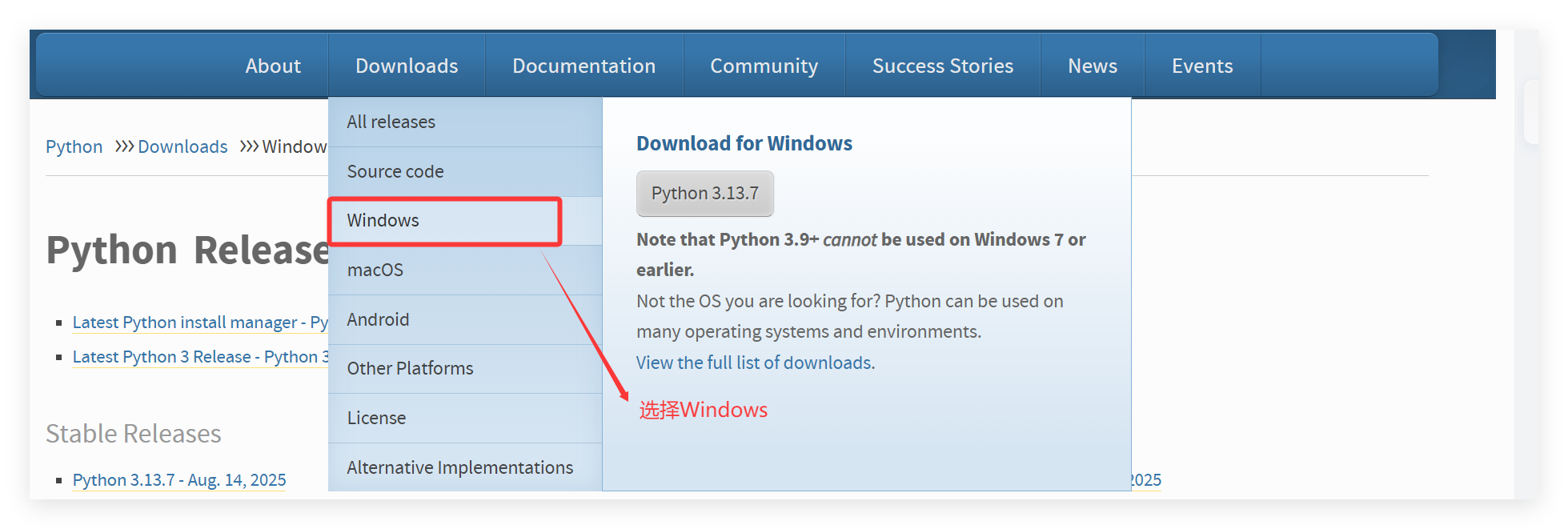Image resolution: width=1568 pixels, height=529 pixels.
Task: Select Source code in the dropdown
Action: 395,171
